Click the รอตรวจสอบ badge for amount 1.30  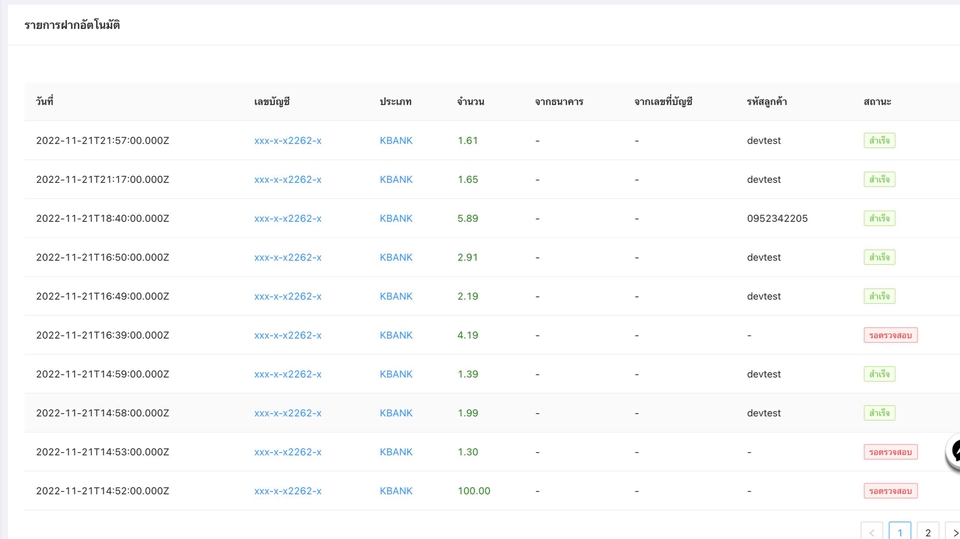tap(890, 452)
